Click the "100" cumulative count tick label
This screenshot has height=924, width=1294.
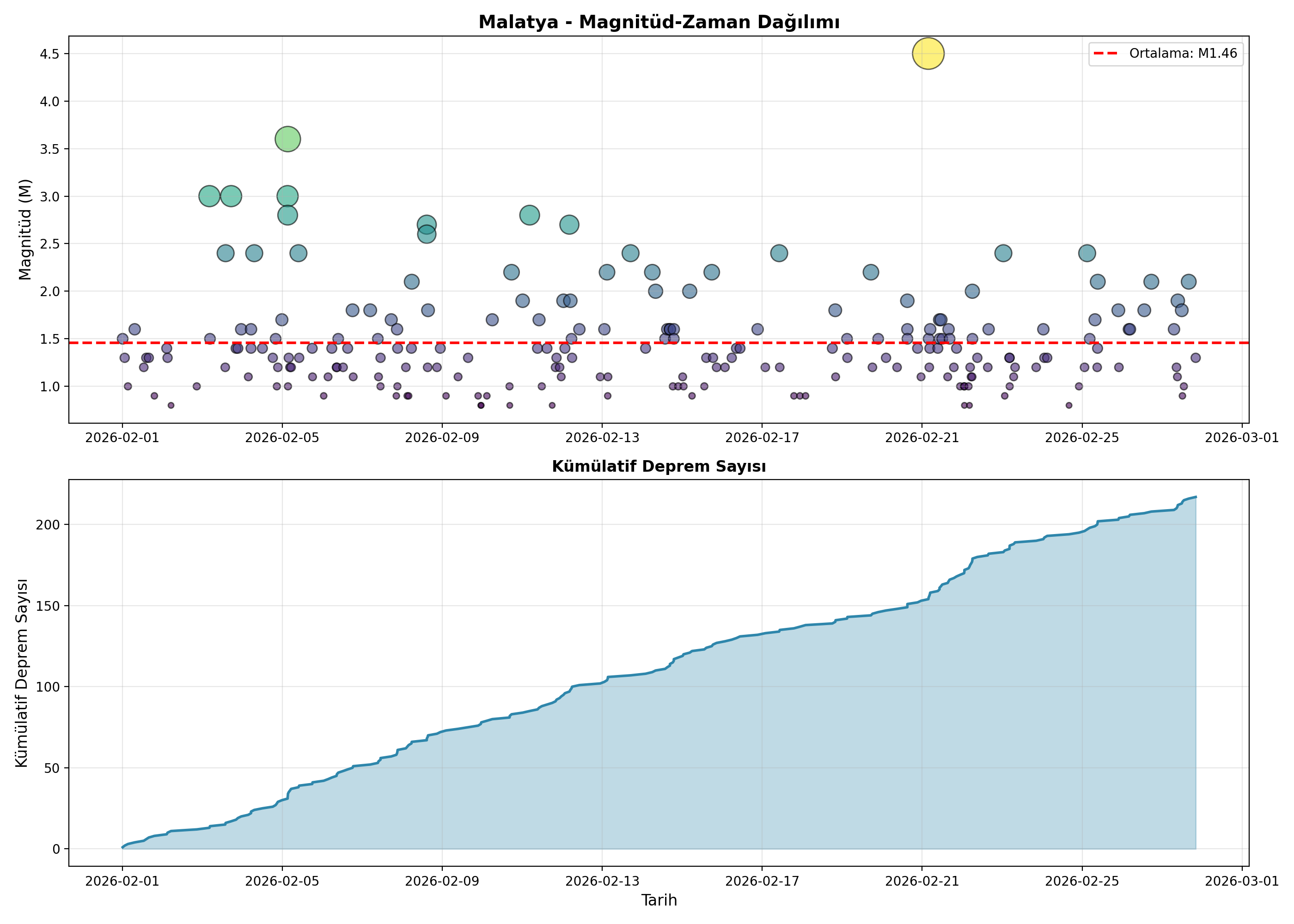(x=48, y=687)
